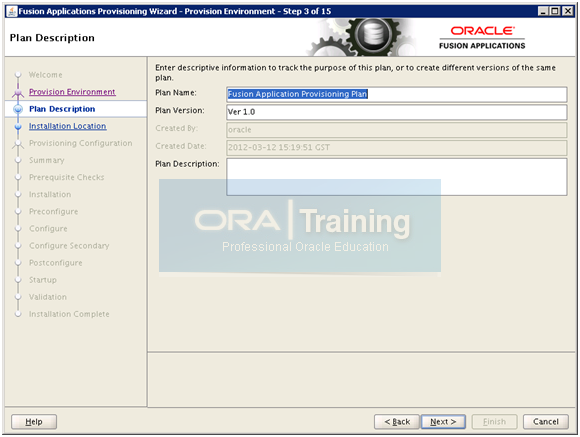Click the Created By field
Viewport: 580px width, 437px height.
(397, 130)
